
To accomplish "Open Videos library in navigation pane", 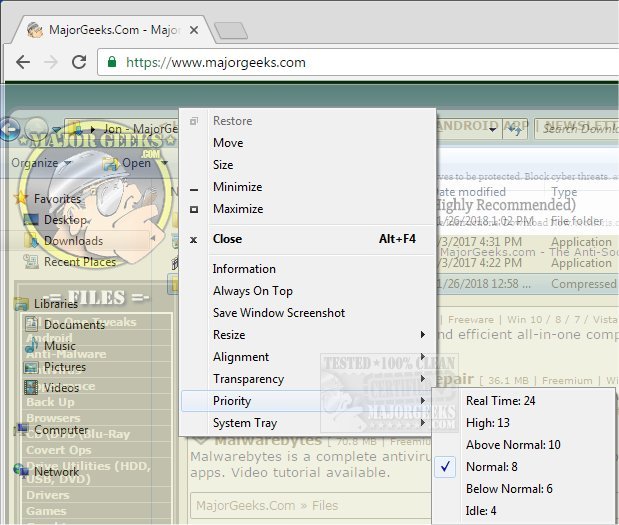I will click(61, 388).
